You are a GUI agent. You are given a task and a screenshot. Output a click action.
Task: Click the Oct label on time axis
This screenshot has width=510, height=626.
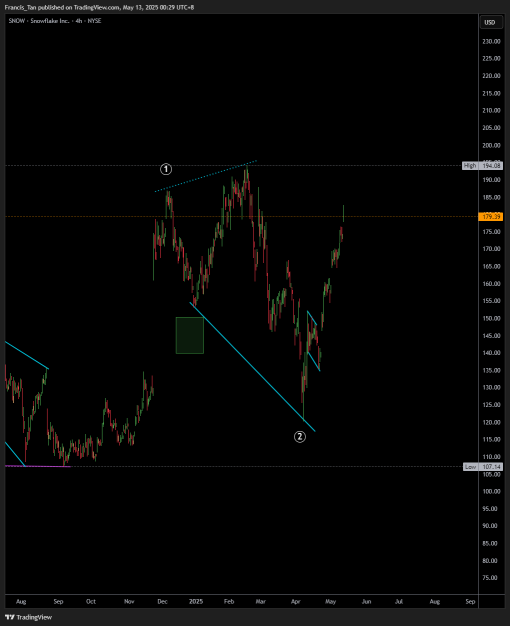coord(91,601)
